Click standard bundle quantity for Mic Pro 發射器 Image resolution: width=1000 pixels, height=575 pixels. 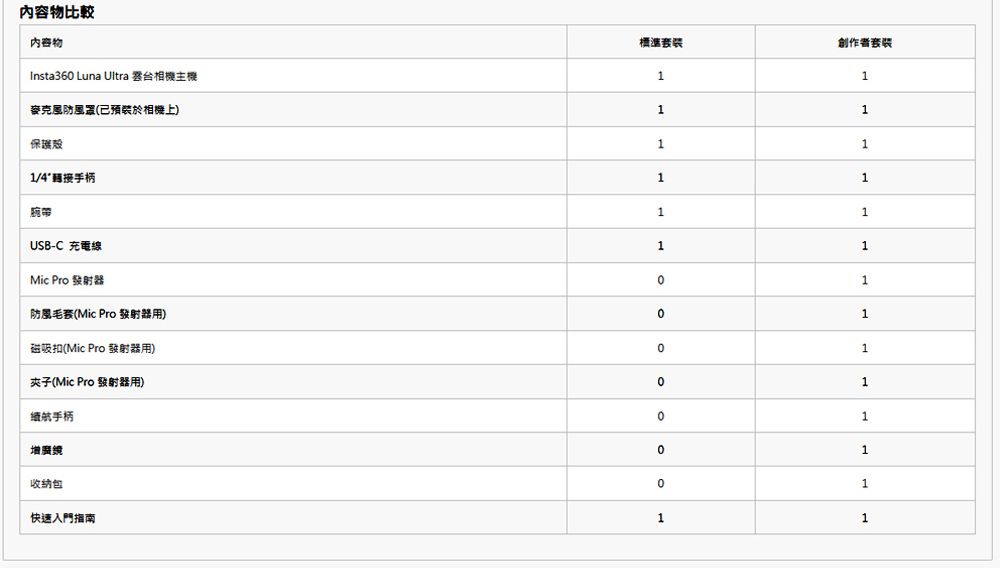click(x=661, y=280)
